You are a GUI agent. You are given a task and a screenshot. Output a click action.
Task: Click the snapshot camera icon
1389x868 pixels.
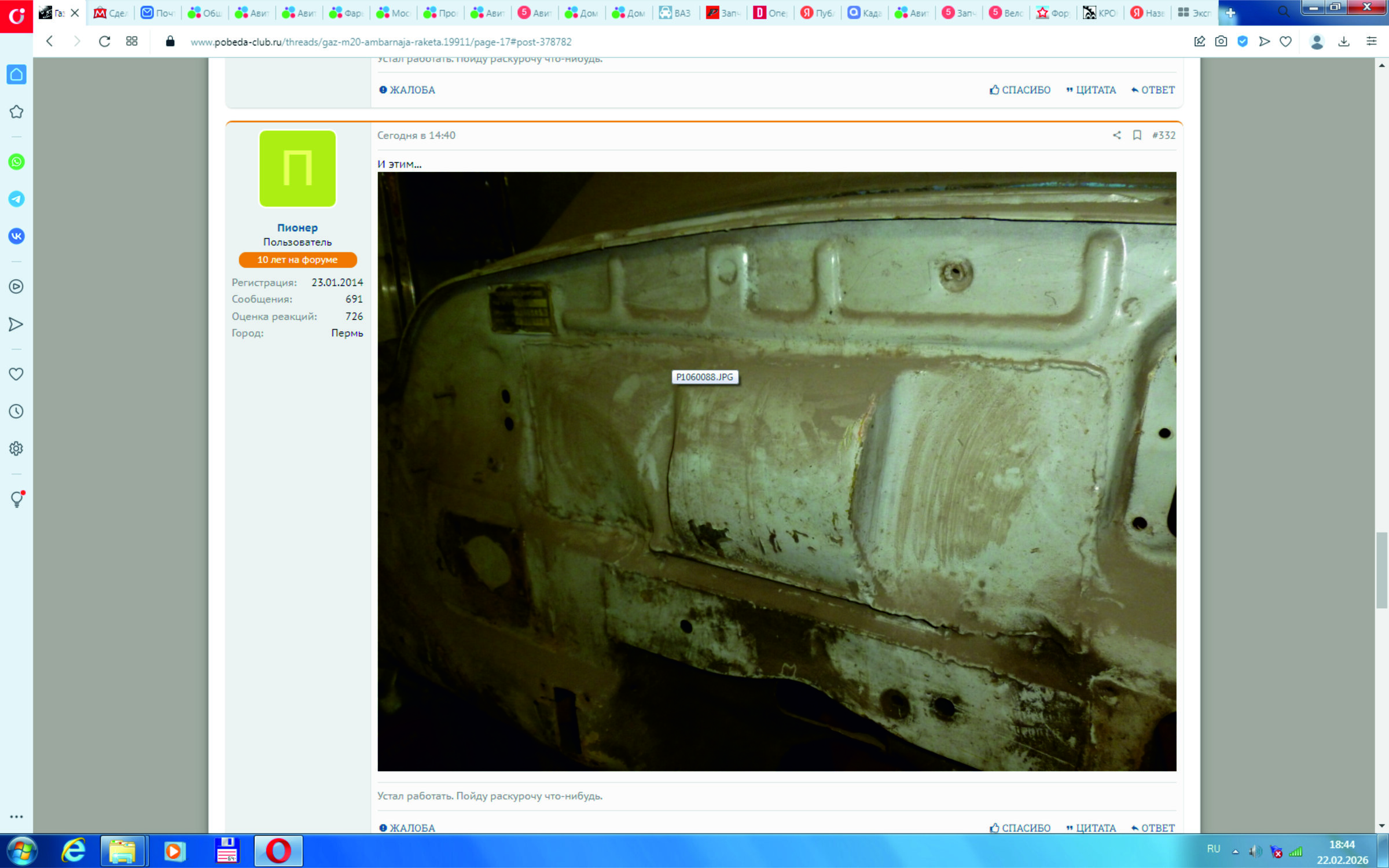click(1221, 42)
